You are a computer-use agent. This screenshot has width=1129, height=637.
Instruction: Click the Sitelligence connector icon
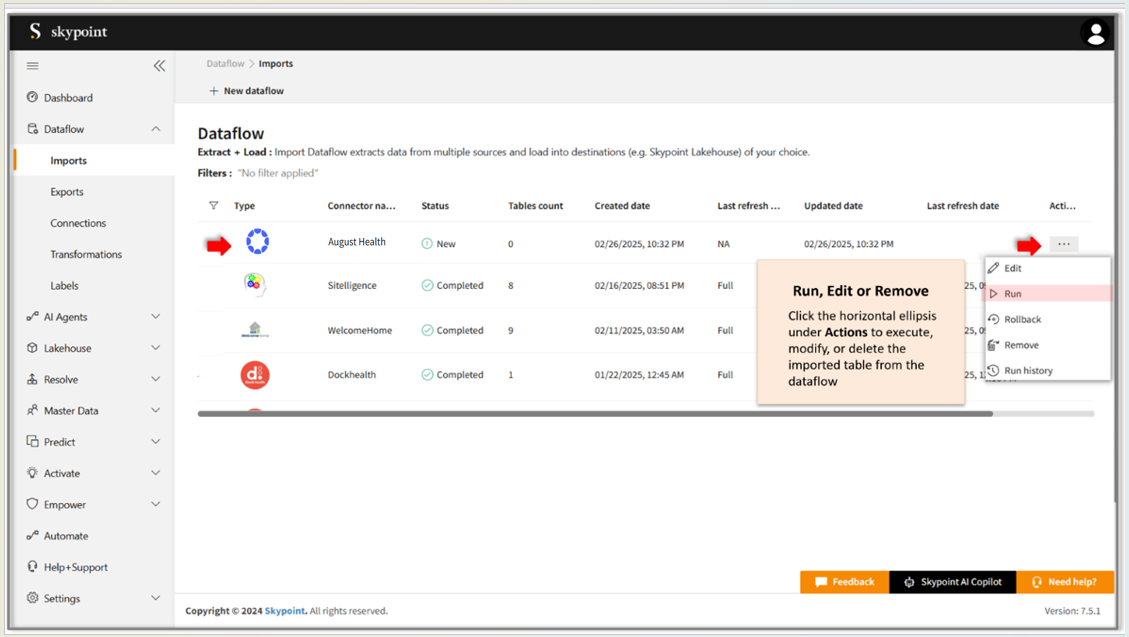click(x=255, y=285)
